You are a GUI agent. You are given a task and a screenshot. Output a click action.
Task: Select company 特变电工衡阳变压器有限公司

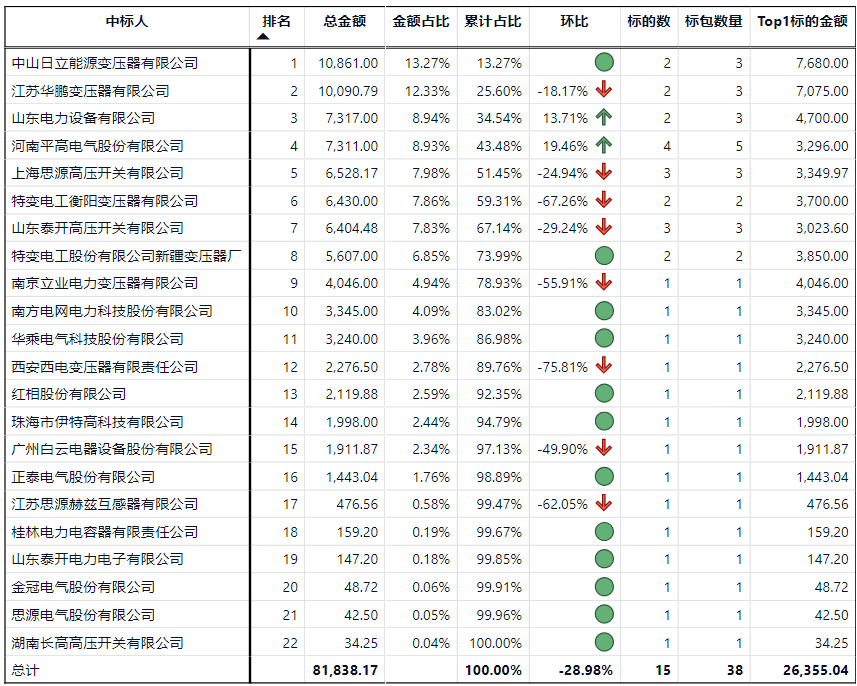pyautogui.click(x=104, y=201)
